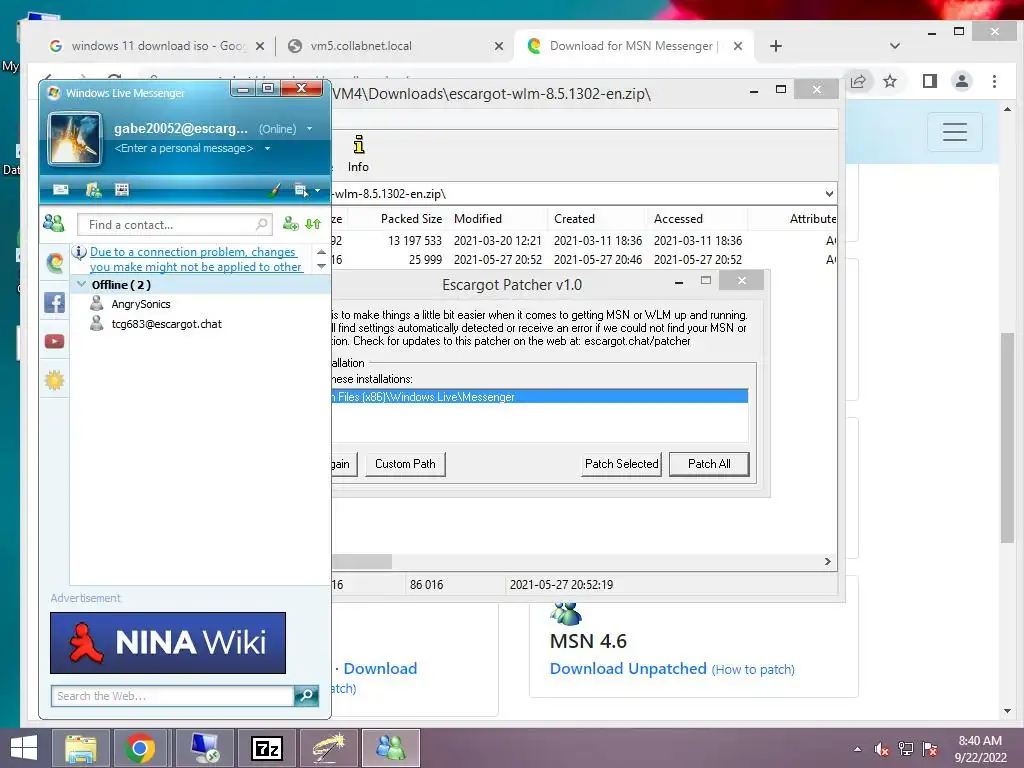This screenshot has width=1024, height=768.
Task: Click the NINA Wiki advertisement banner
Action: tap(168, 643)
